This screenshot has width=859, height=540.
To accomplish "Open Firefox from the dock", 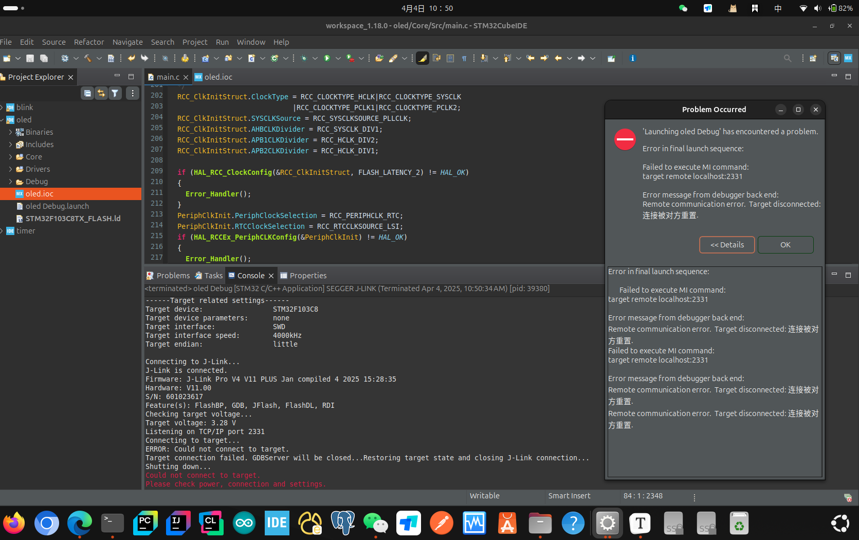I will (14, 523).
